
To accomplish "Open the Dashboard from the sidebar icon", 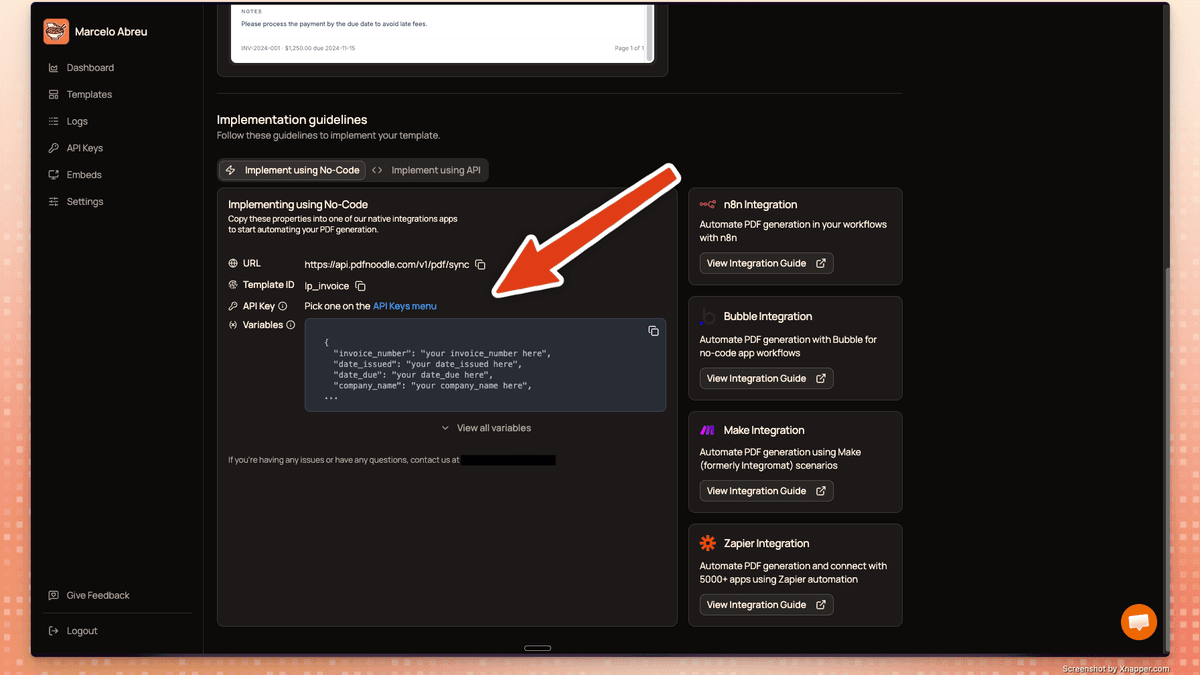I will click(52, 67).
